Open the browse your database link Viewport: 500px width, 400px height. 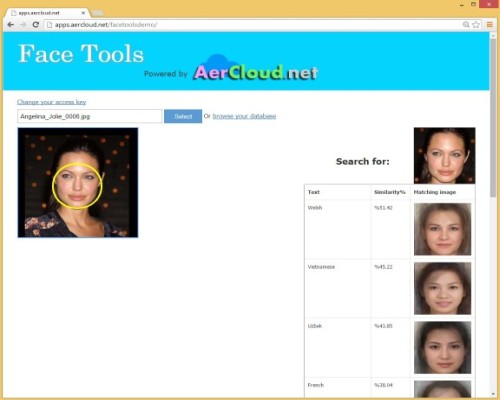(x=244, y=116)
